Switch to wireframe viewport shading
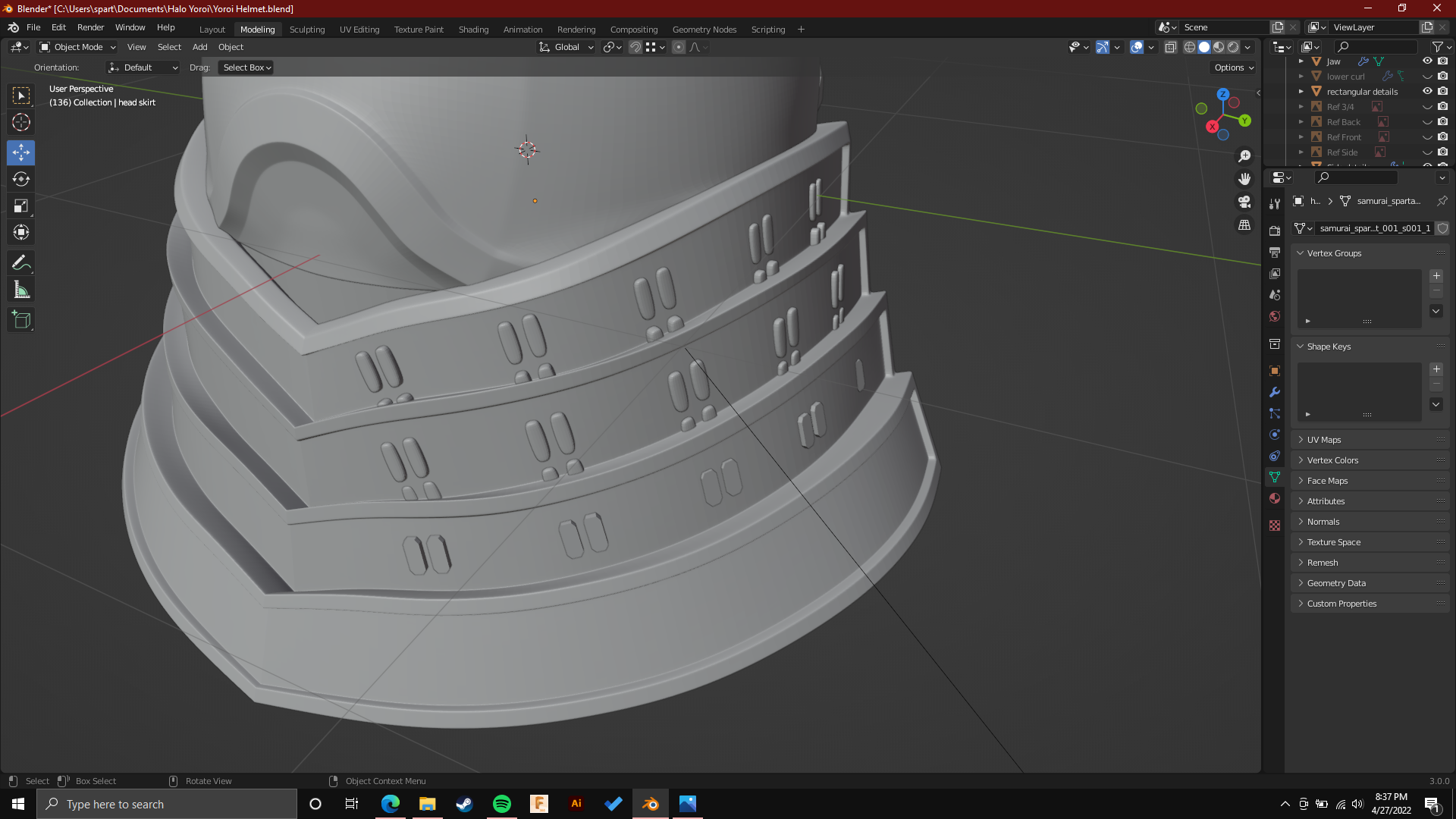Image resolution: width=1456 pixels, height=819 pixels. coord(1190,47)
